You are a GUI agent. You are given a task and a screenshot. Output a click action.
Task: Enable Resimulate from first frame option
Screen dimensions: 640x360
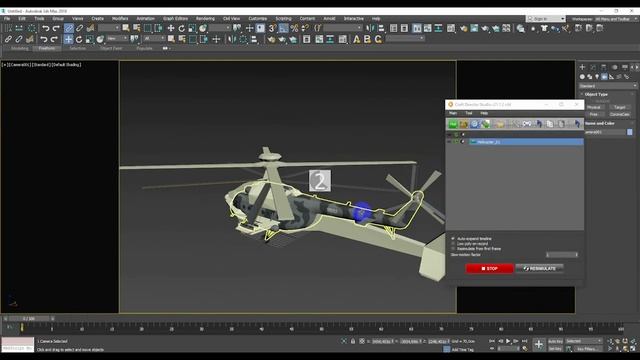(453, 248)
